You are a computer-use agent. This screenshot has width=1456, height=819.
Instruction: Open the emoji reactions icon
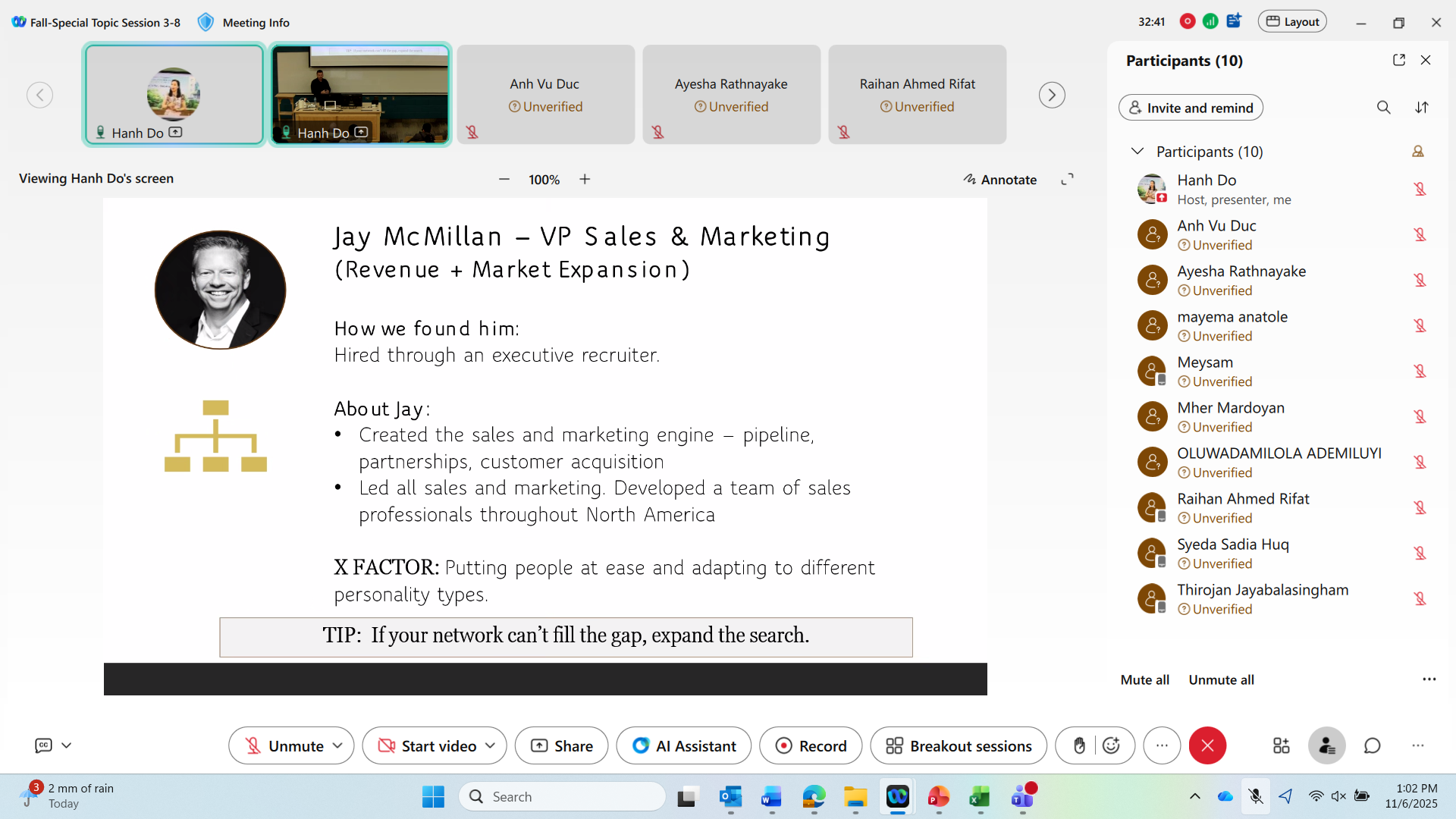1111,746
